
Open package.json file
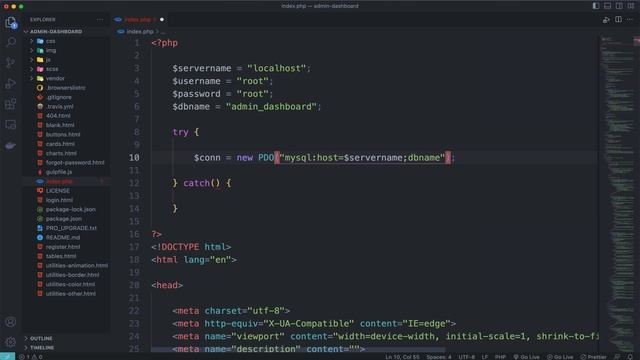65,219
